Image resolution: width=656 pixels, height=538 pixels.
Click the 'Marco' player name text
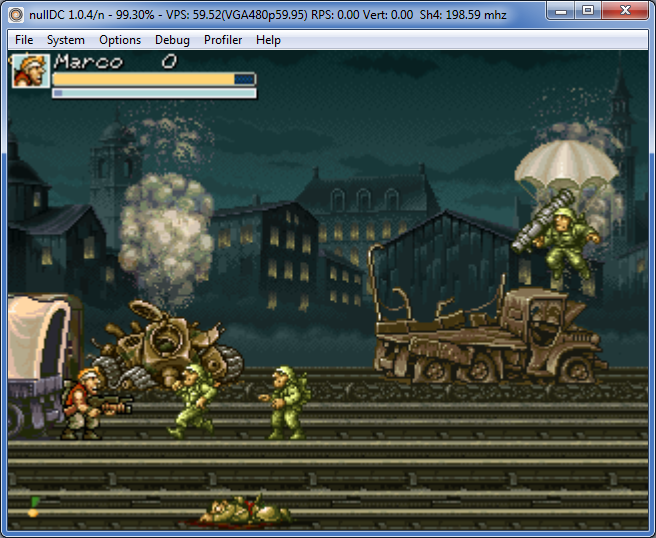pyautogui.click(x=88, y=62)
